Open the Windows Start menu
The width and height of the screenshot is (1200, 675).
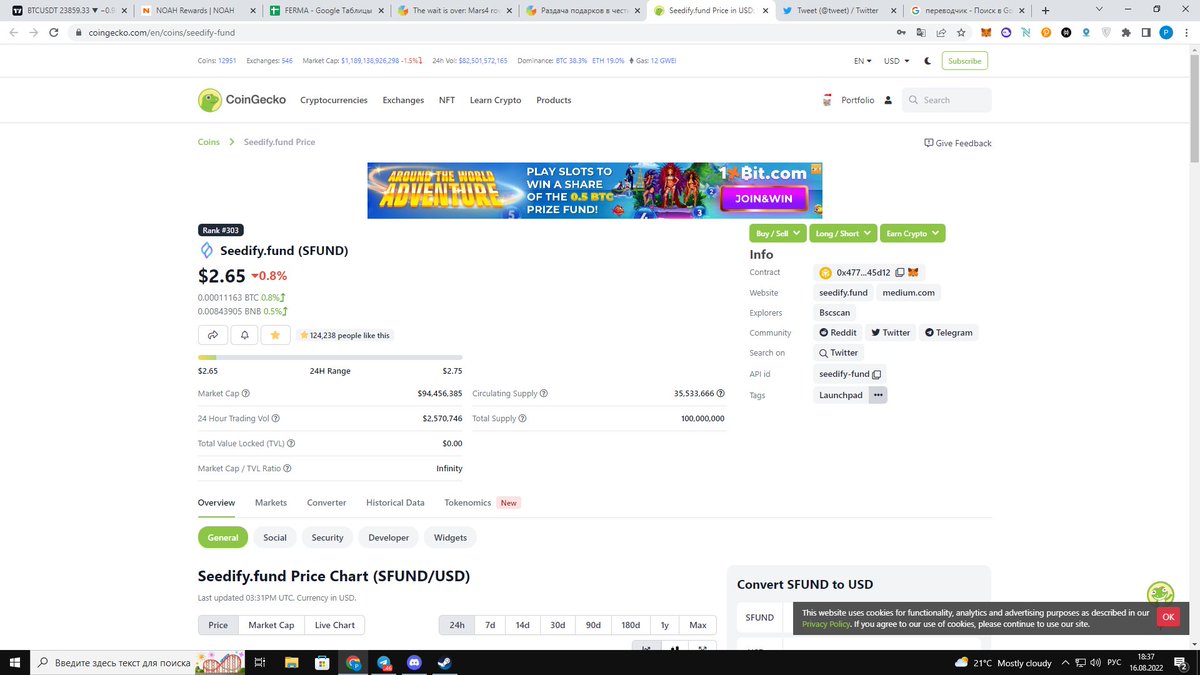[x=15, y=662]
